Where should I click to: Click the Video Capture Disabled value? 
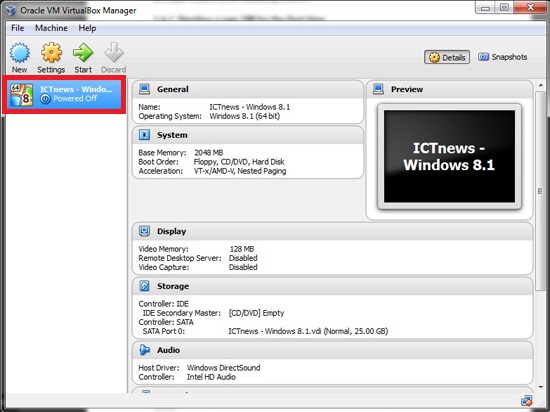(x=243, y=267)
